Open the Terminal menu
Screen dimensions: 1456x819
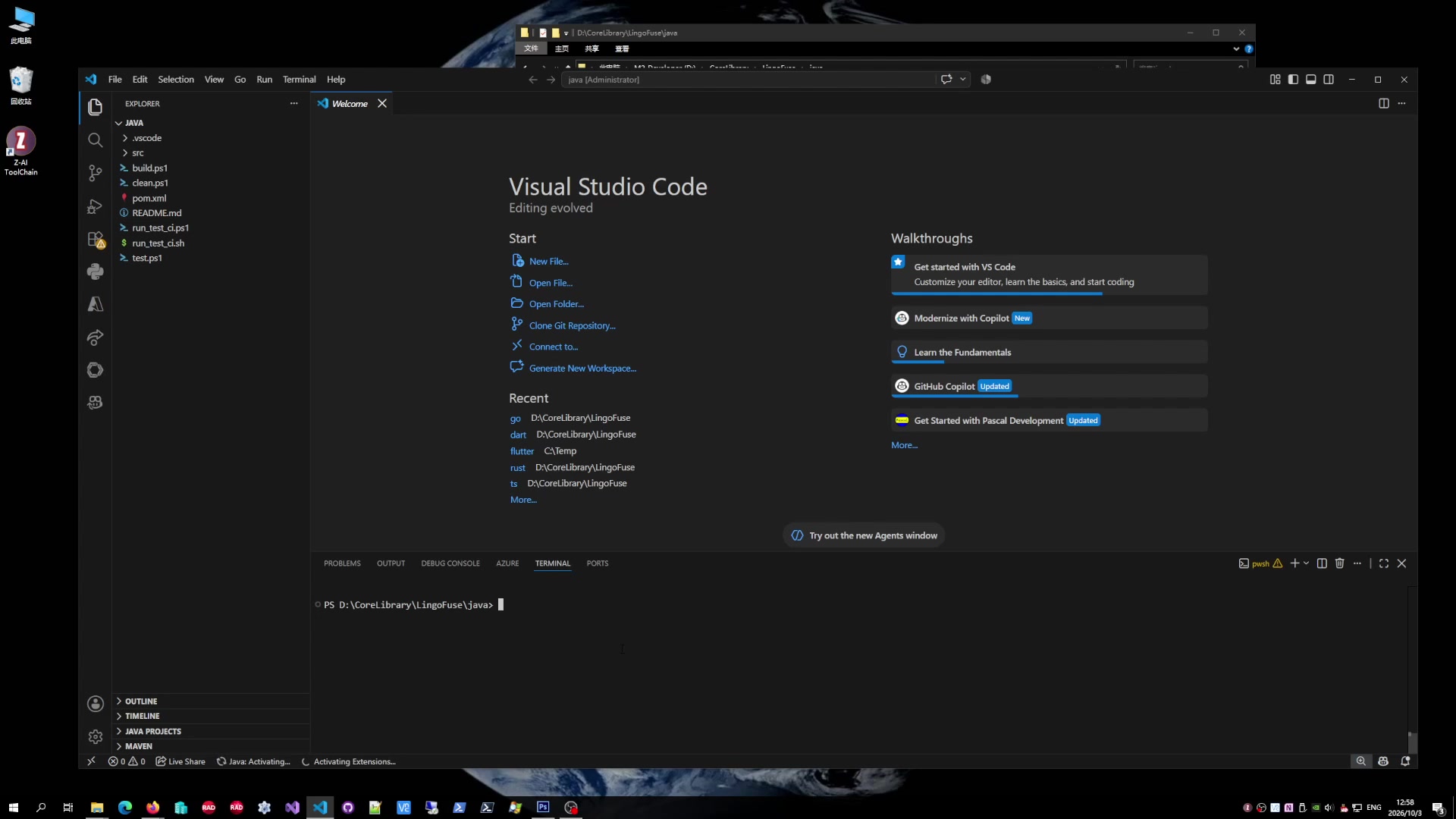click(x=299, y=80)
